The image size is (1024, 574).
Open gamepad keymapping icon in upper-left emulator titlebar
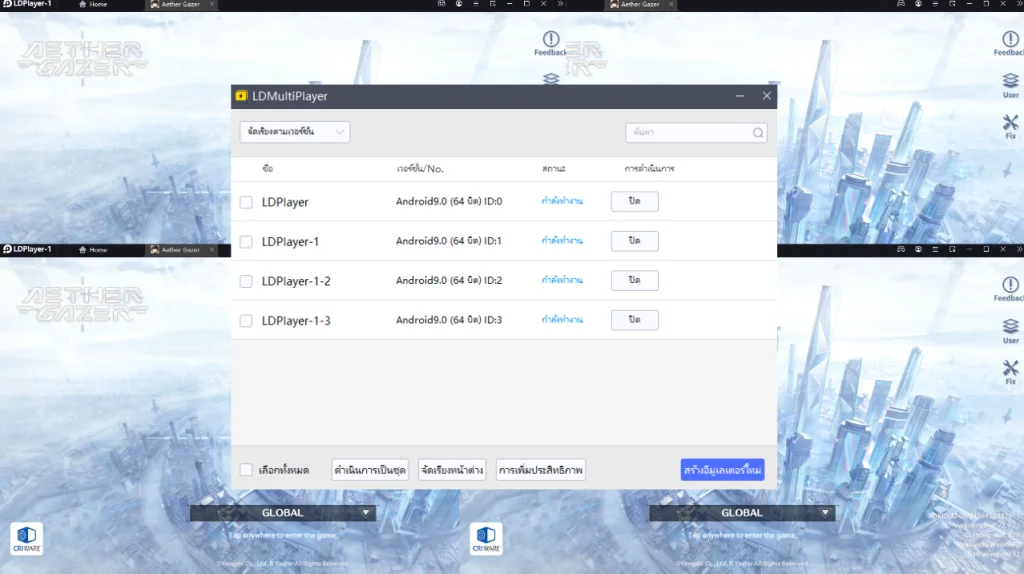[441, 4]
